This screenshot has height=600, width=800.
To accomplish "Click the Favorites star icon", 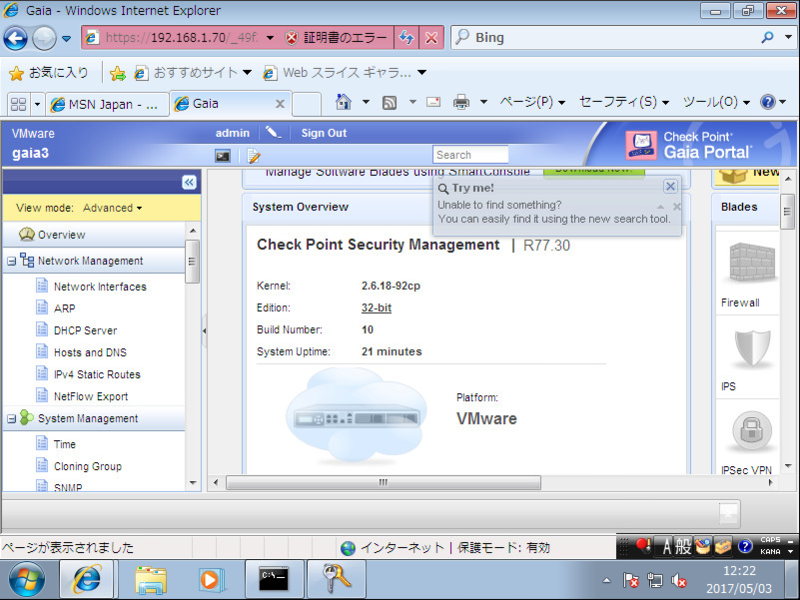I will click(x=17, y=73).
